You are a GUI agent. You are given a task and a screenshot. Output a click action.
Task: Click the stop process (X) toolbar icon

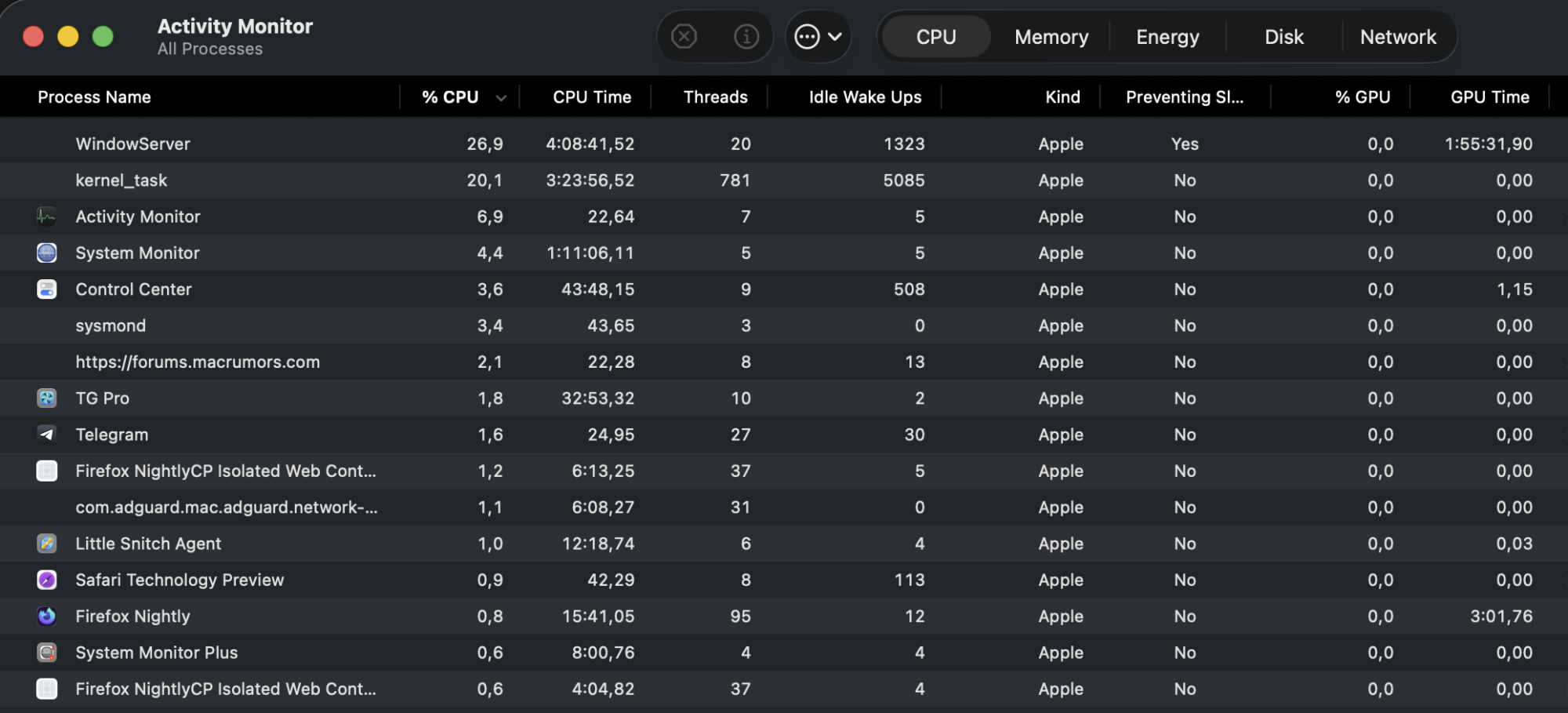click(x=684, y=36)
